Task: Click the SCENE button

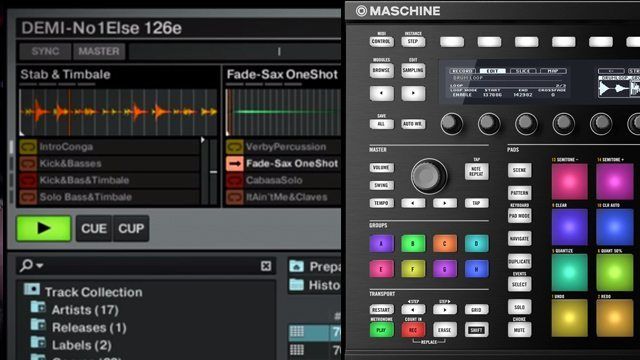Action: tap(520, 170)
